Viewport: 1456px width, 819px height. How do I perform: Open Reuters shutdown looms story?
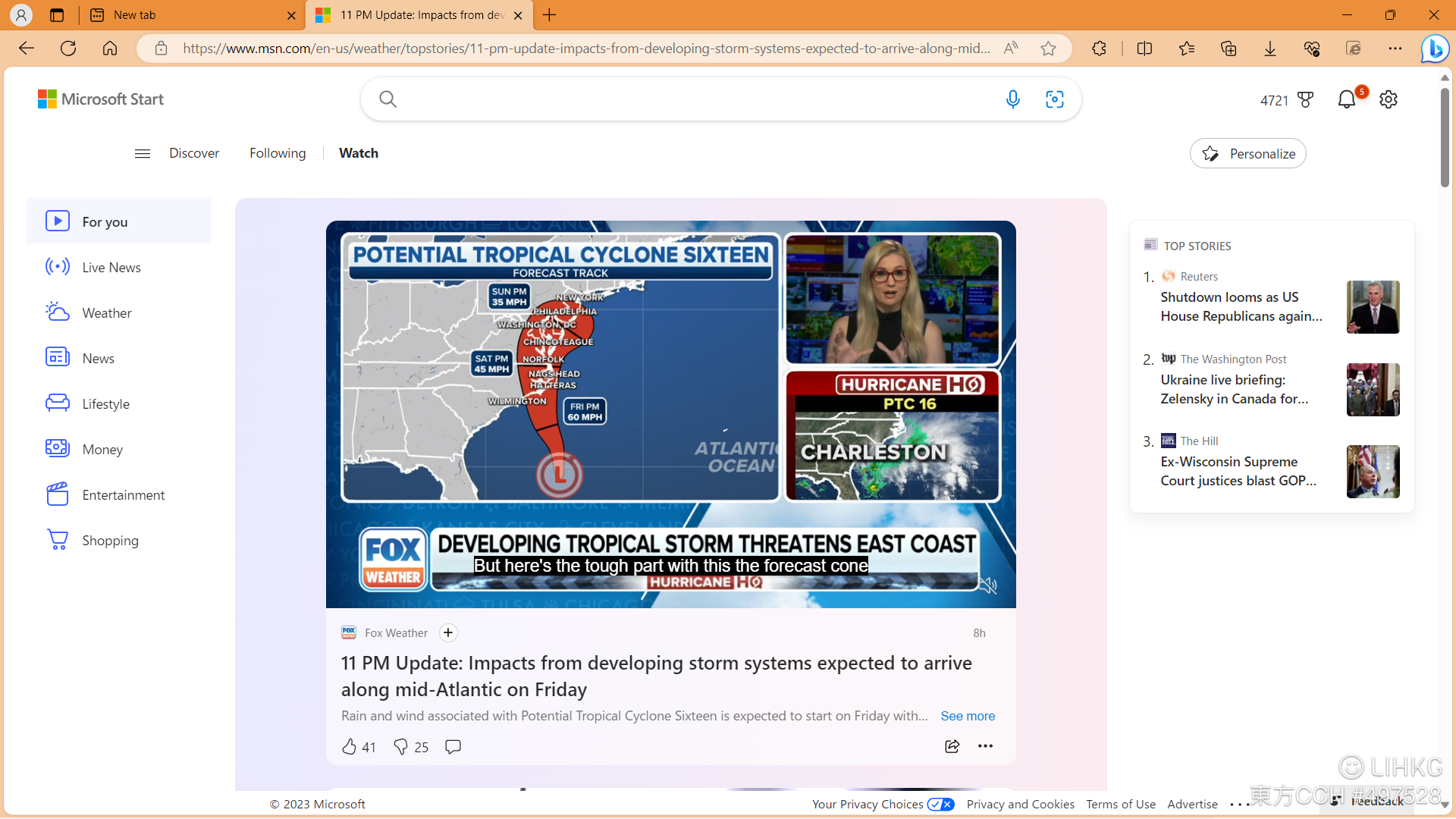[x=1241, y=306]
